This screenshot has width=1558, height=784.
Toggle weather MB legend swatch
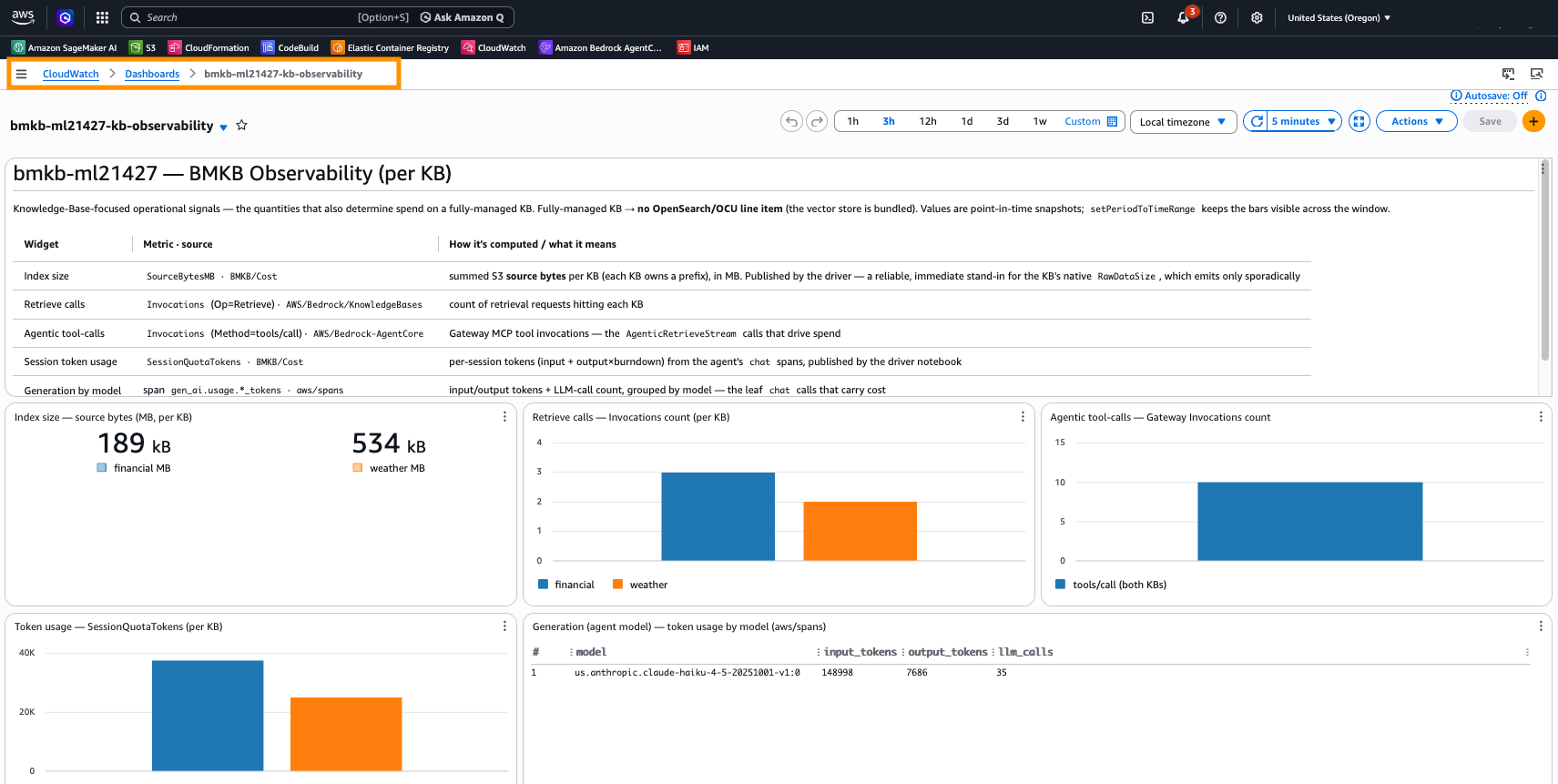pos(358,468)
